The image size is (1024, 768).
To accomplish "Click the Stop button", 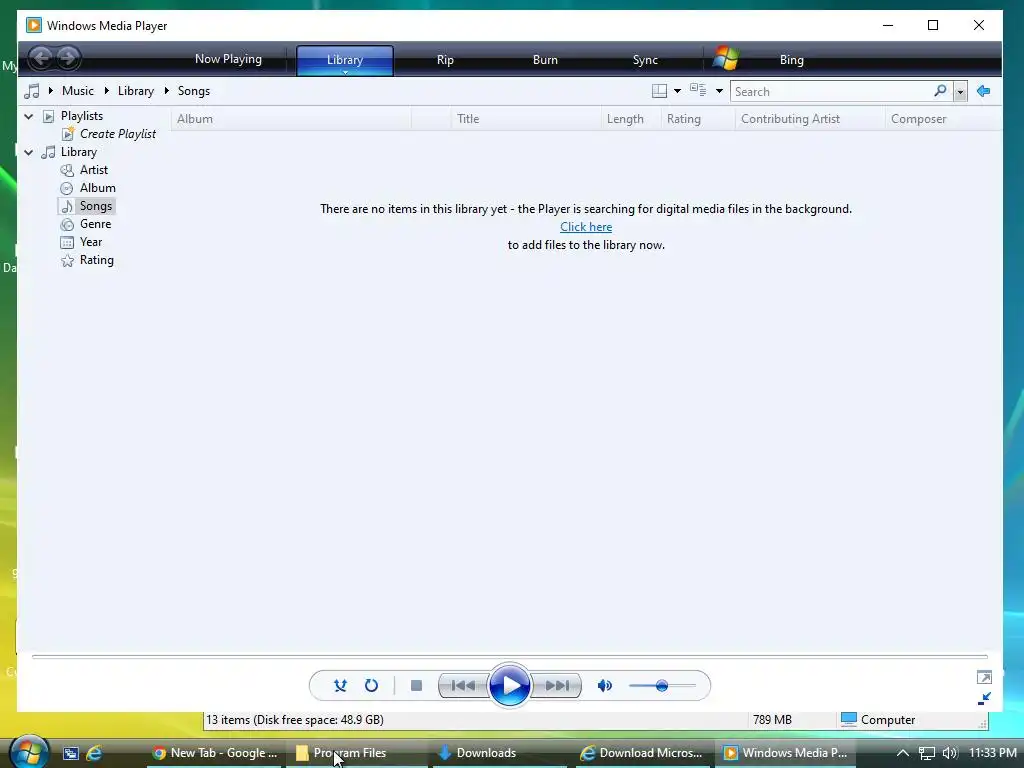I will point(416,685).
